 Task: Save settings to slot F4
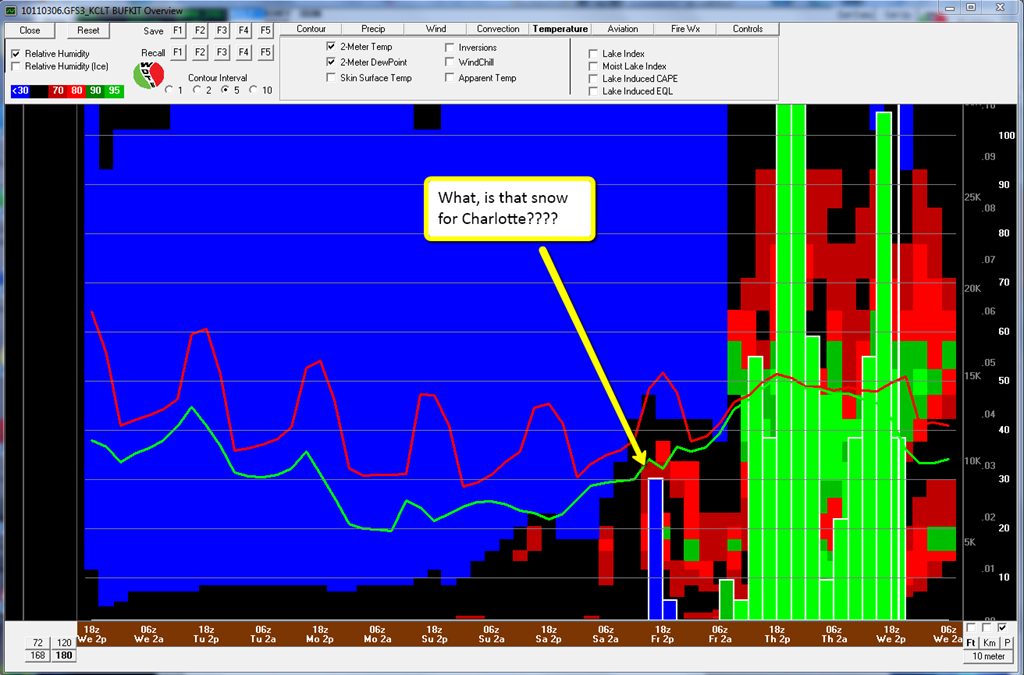pyautogui.click(x=244, y=31)
